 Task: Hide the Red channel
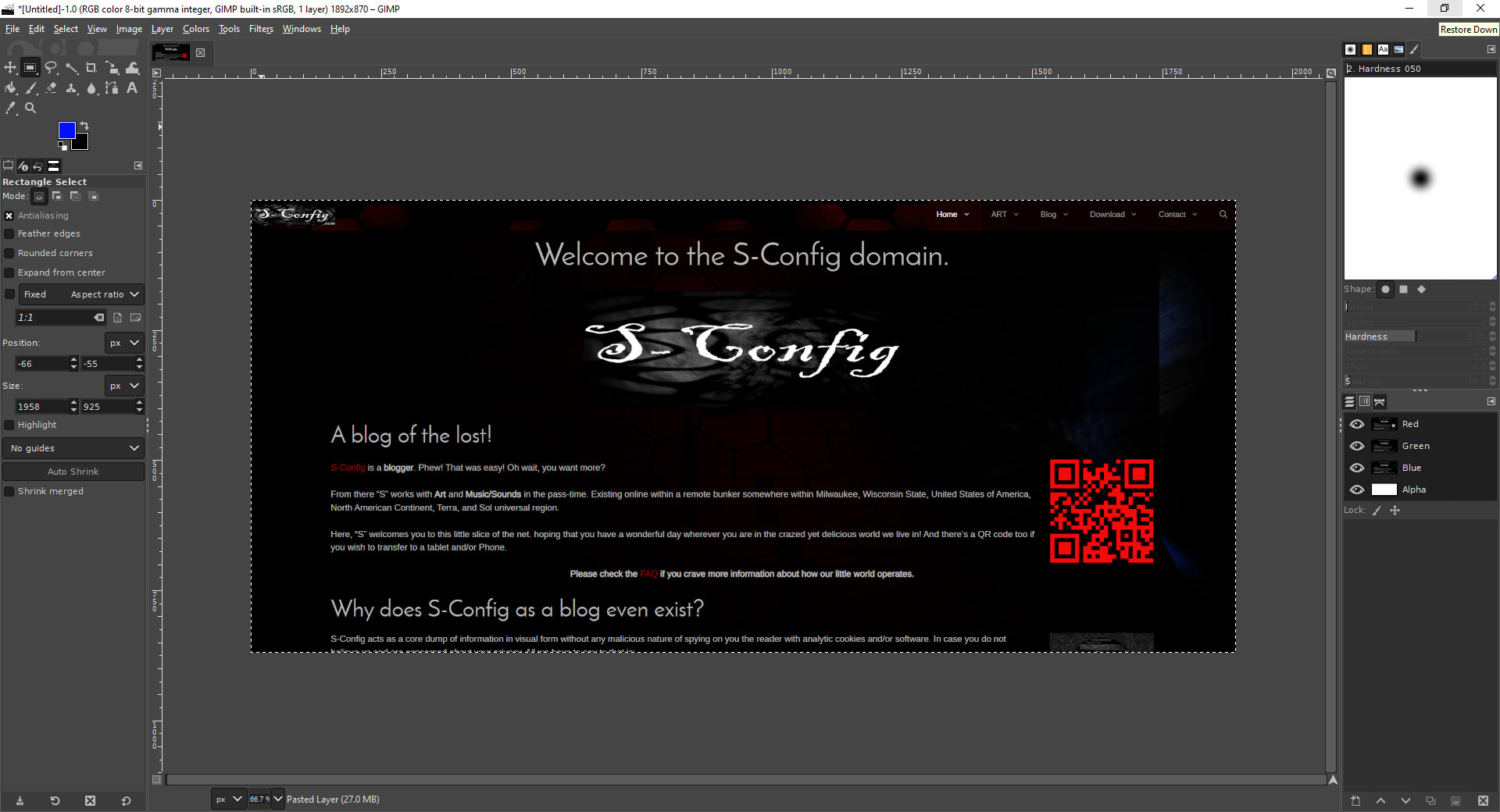[x=1357, y=424]
